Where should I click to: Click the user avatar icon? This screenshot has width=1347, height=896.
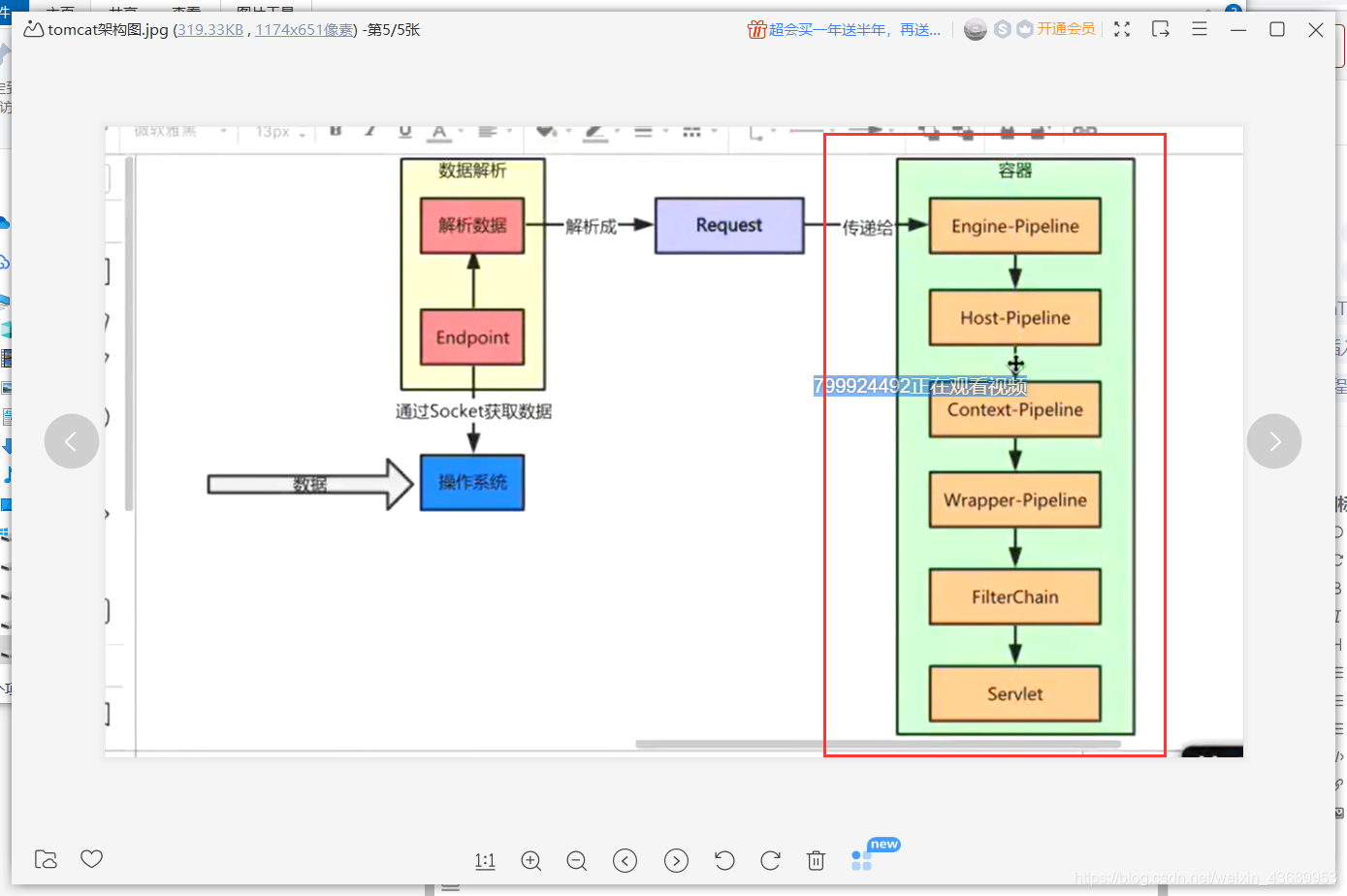976,29
